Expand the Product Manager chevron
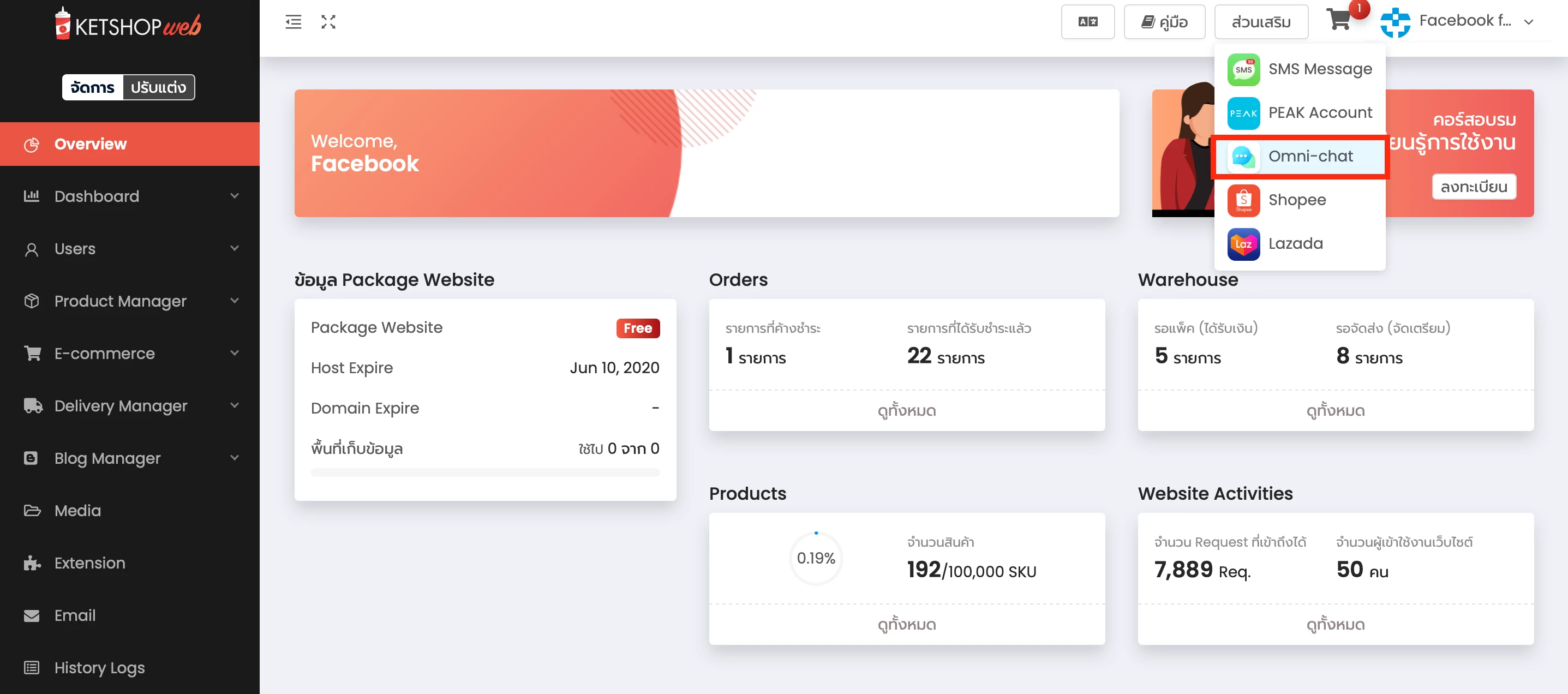This screenshot has height=694, width=1568. point(235,300)
